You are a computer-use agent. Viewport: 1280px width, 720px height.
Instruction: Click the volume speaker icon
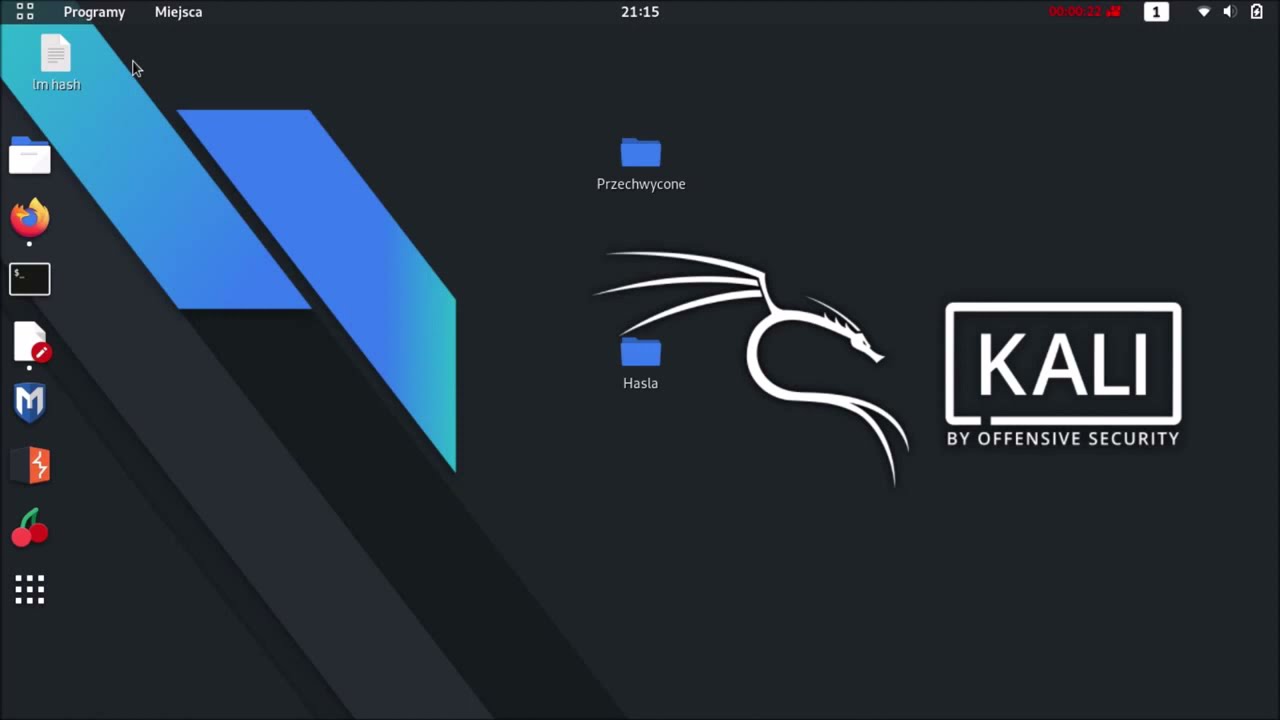[x=1230, y=12]
